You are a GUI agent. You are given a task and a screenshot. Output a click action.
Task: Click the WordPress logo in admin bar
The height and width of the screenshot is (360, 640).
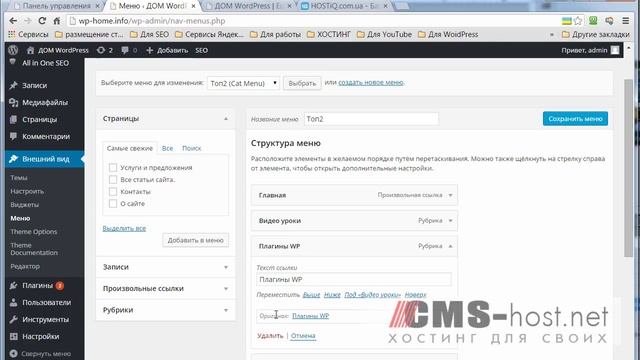[x=13, y=50]
